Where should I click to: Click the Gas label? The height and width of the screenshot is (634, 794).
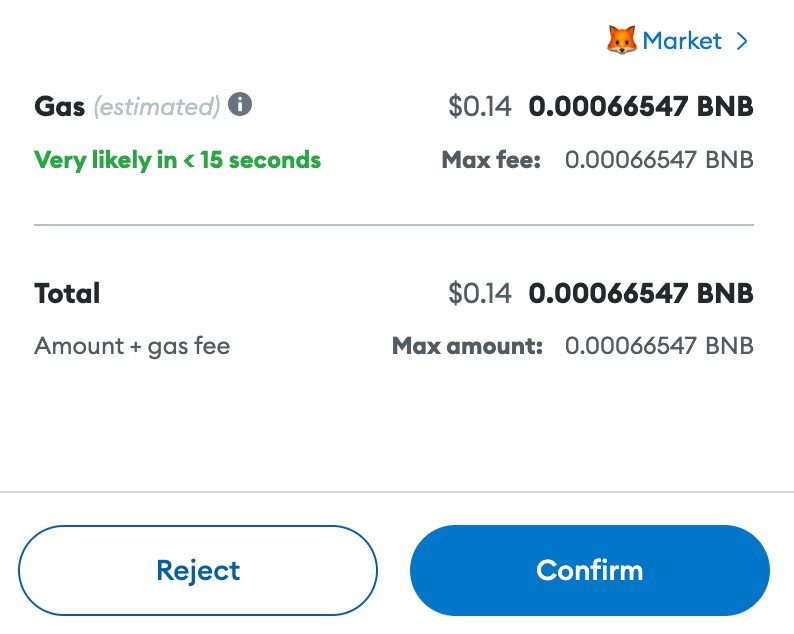pyautogui.click(x=59, y=106)
